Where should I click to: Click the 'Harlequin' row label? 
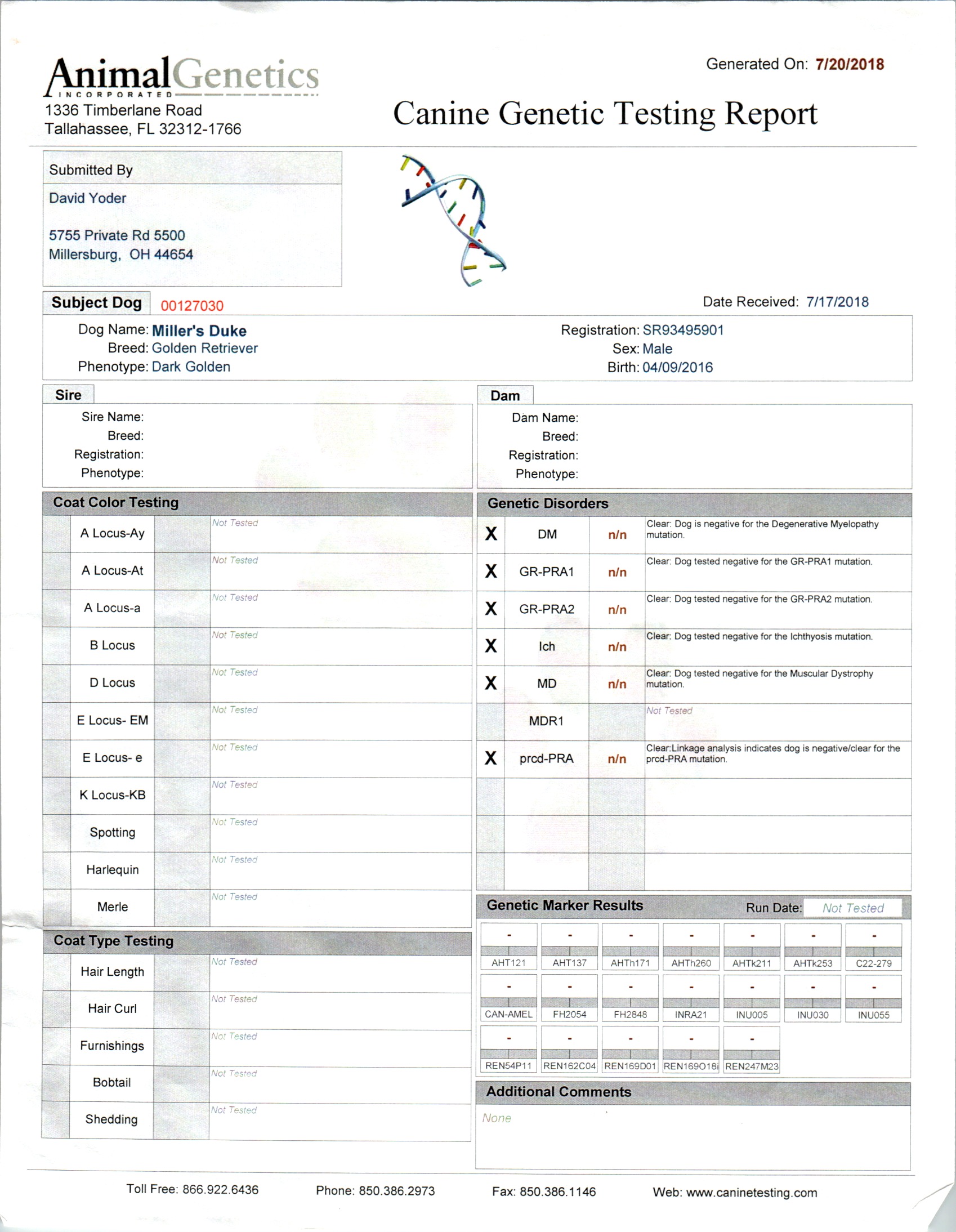(x=112, y=870)
